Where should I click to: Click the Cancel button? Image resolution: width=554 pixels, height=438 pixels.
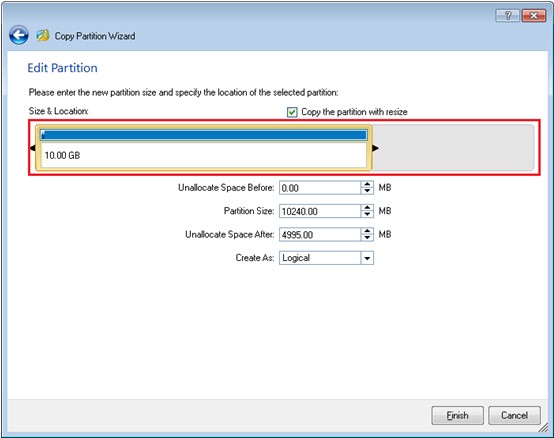514,415
